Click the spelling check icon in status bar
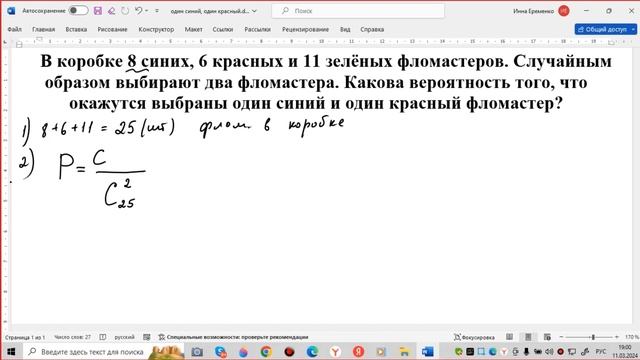640x360 pixels. tap(102, 337)
